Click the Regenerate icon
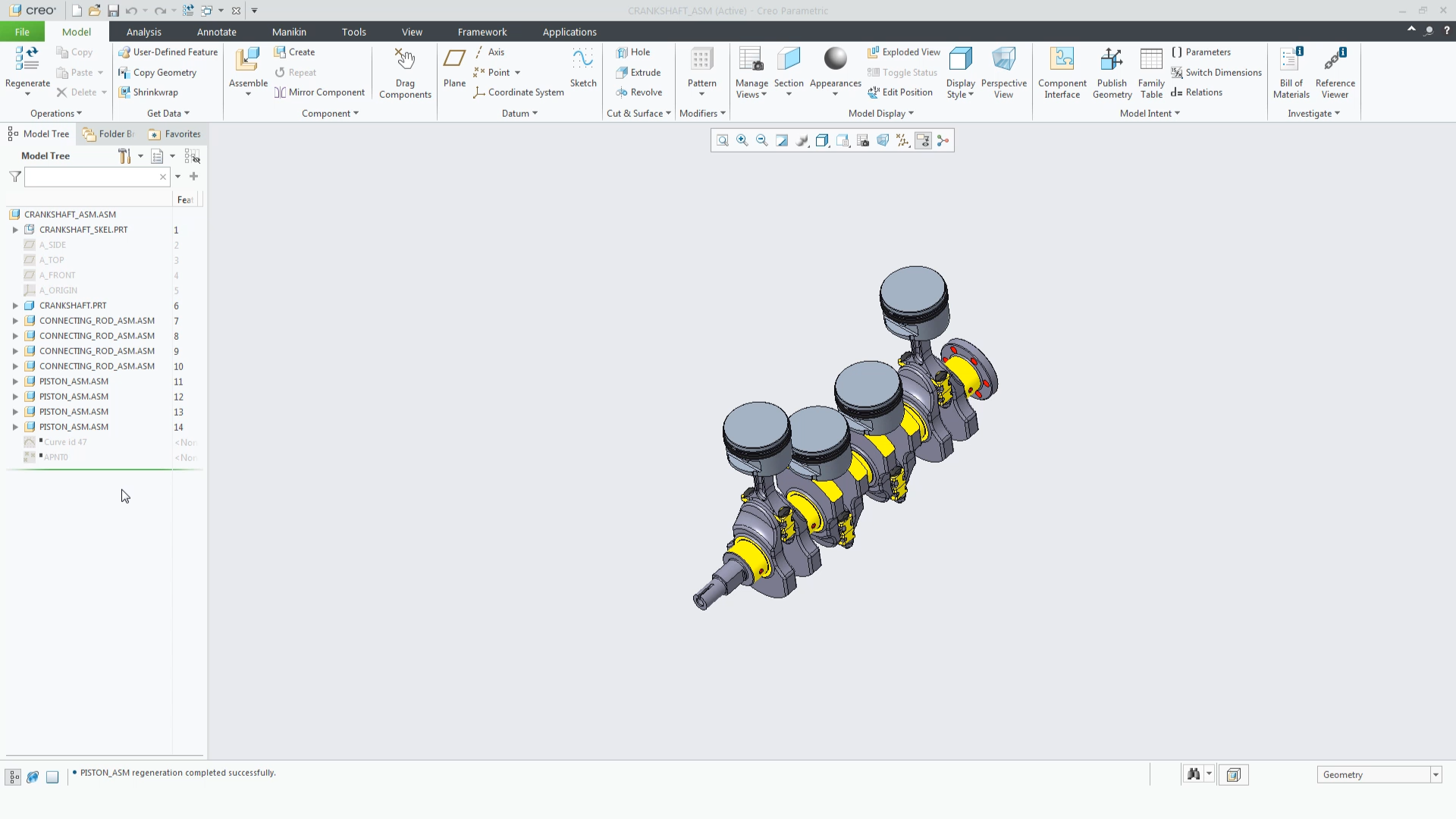Viewport: 1456px width, 819px height. click(x=27, y=59)
